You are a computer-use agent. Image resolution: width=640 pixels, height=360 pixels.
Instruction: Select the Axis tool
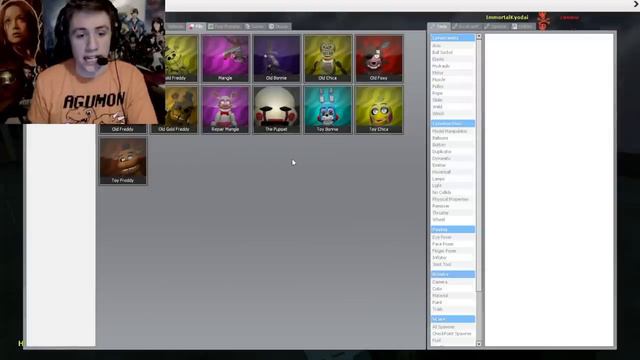point(453,46)
